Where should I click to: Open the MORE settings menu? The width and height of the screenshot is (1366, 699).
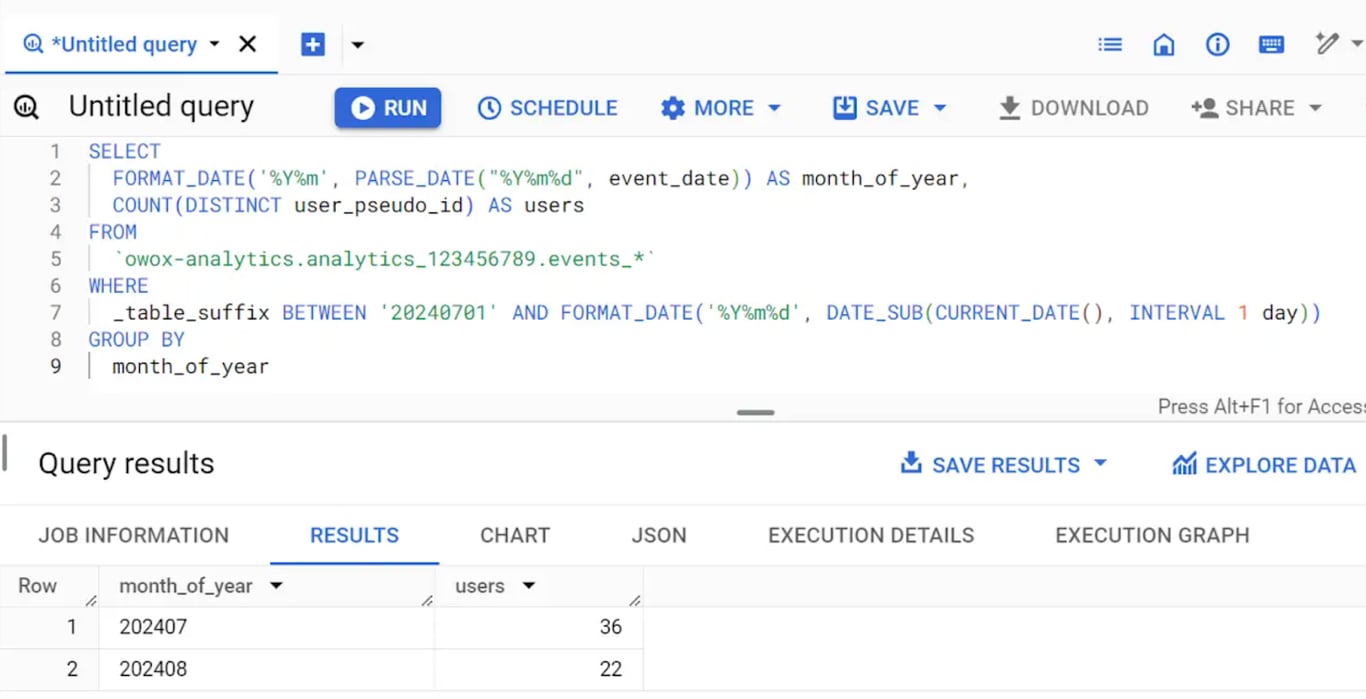721,108
